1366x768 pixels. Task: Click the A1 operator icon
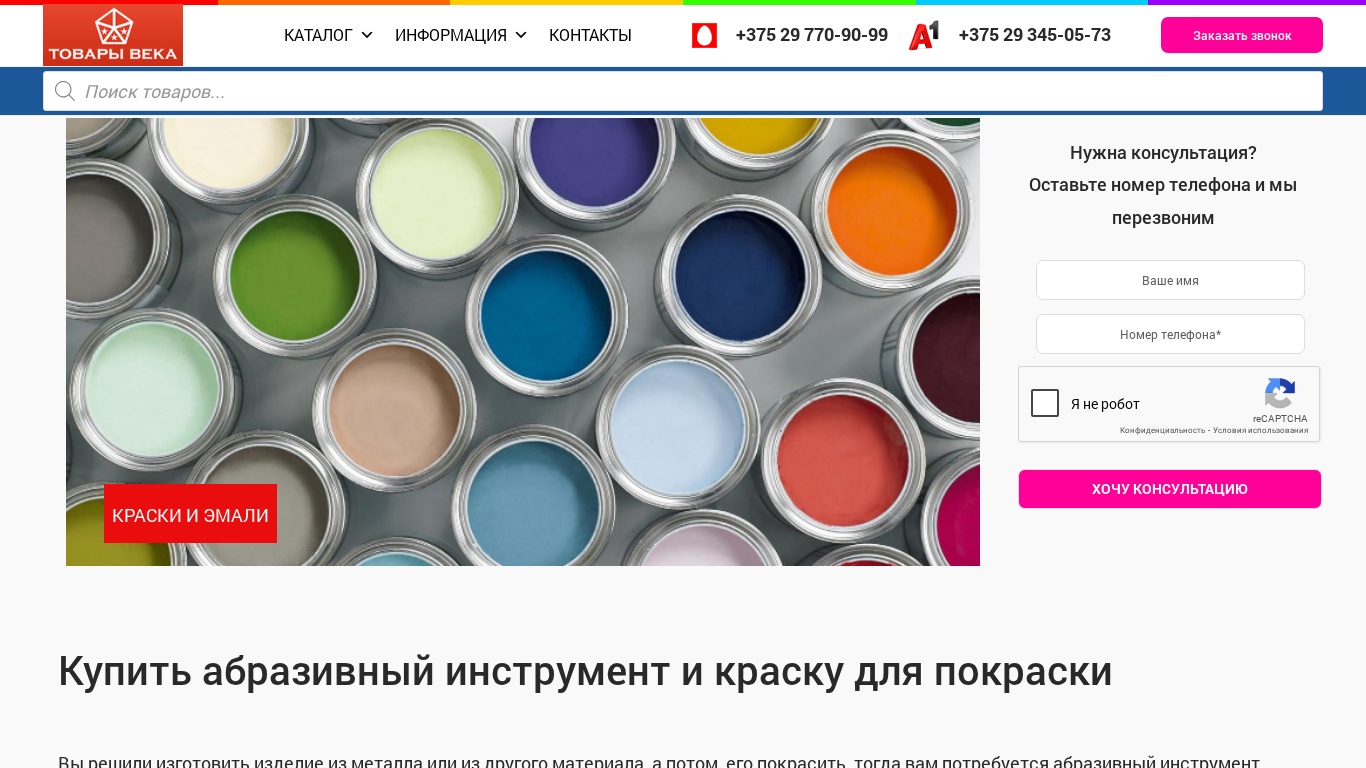[x=924, y=35]
